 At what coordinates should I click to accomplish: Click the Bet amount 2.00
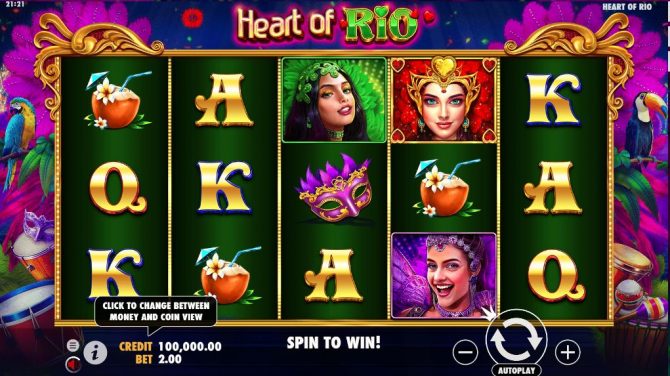[170, 359]
